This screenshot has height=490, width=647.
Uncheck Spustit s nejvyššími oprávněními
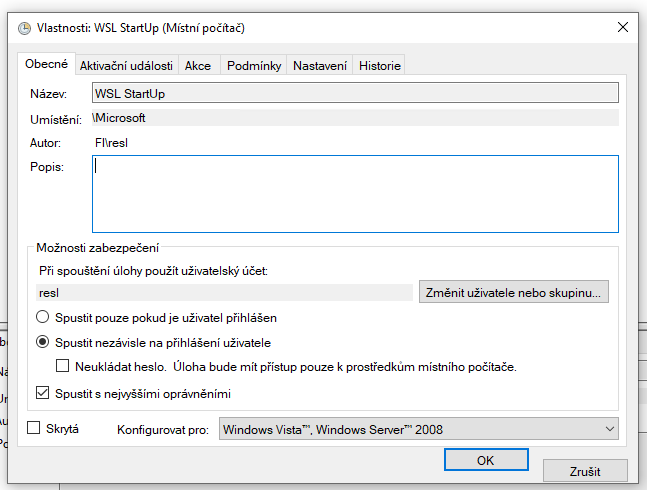click(x=43, y=393)
